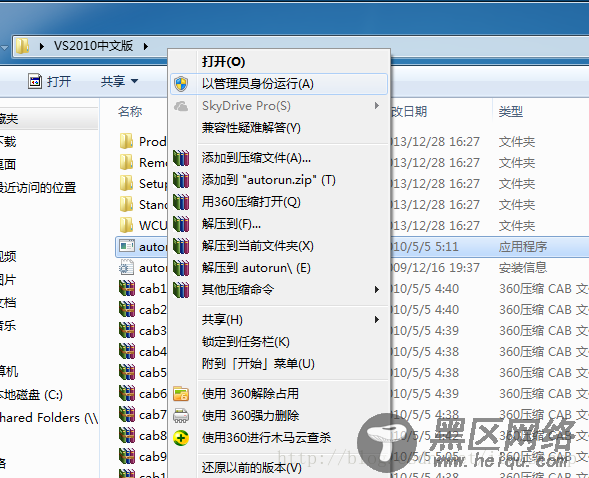
Task: Select the Setup folder icon
Action: tap(126, 183)
